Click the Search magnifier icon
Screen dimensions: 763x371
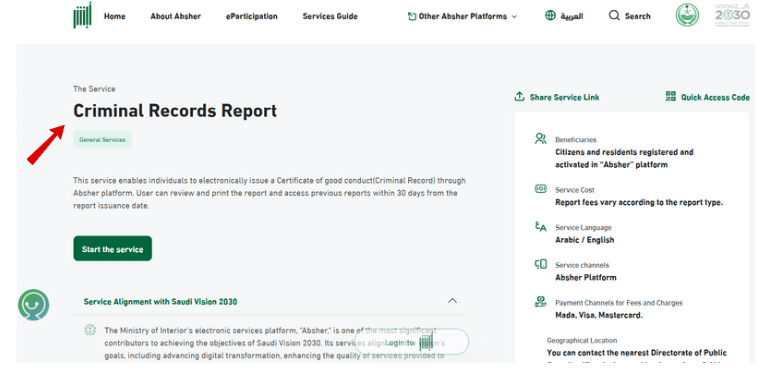[614, 16]
